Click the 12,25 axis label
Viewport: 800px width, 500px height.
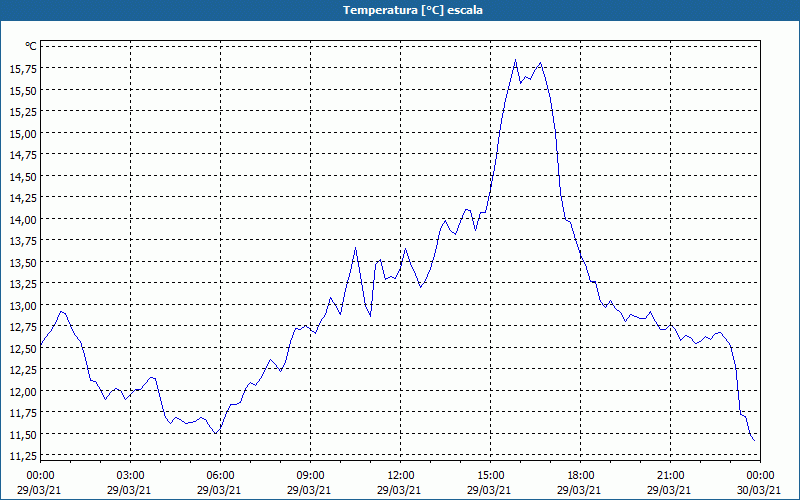[23, 369]
